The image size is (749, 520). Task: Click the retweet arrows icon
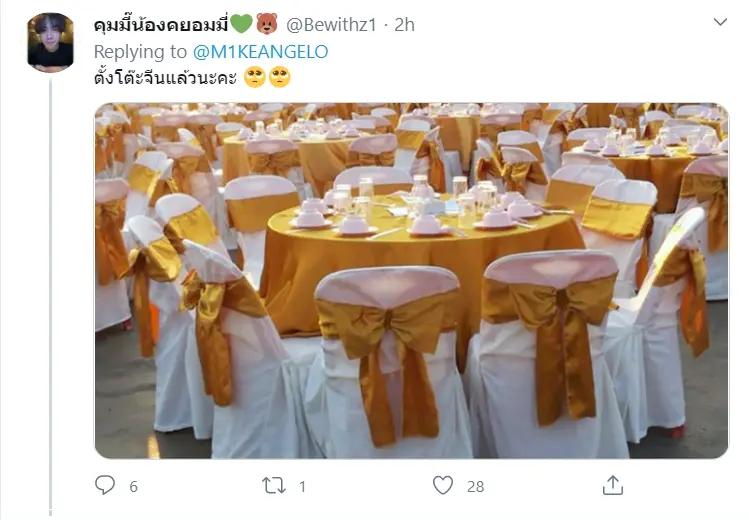274,486
